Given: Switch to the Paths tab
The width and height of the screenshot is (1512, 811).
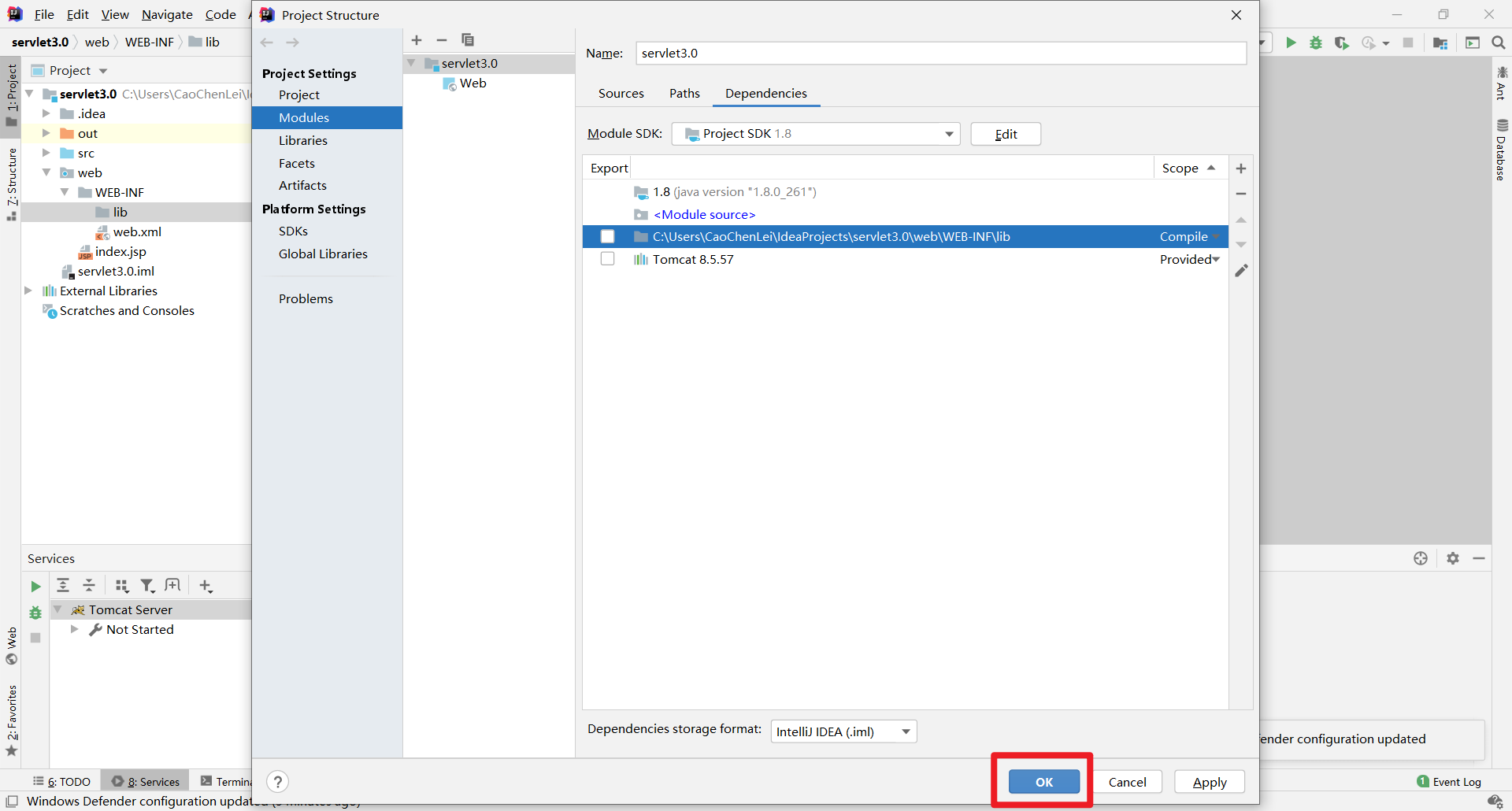Looking at the screenshot, I should [684, 93].
